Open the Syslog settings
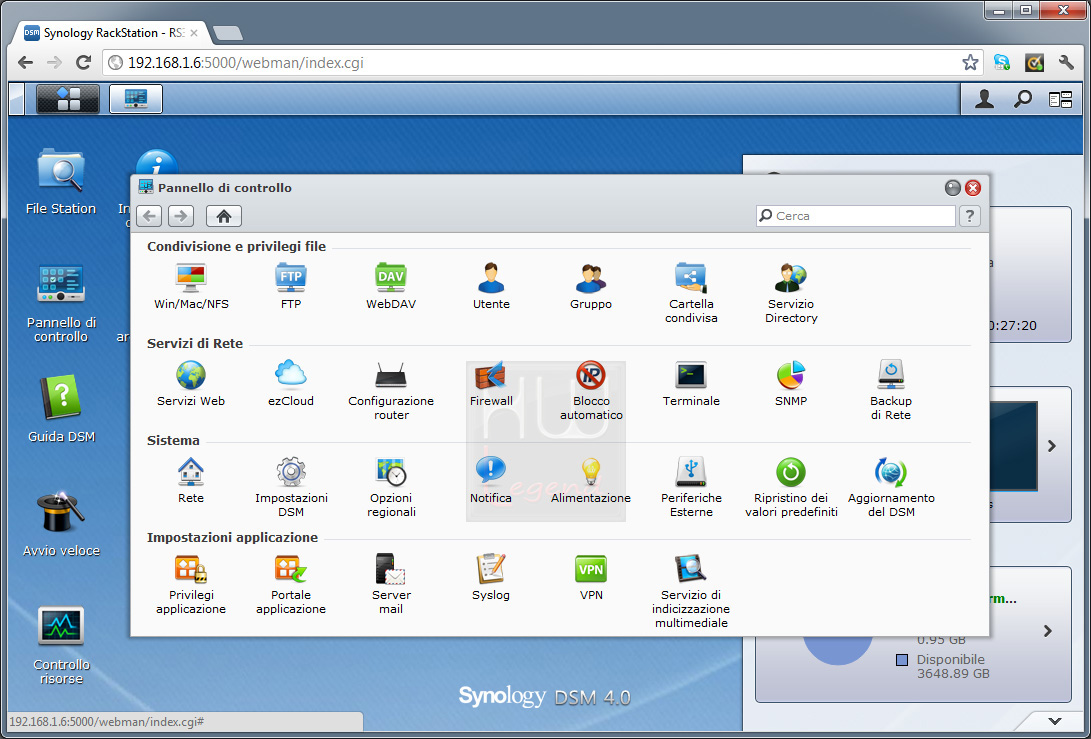Screen dimensions: 1091x739 coord(491,578)
